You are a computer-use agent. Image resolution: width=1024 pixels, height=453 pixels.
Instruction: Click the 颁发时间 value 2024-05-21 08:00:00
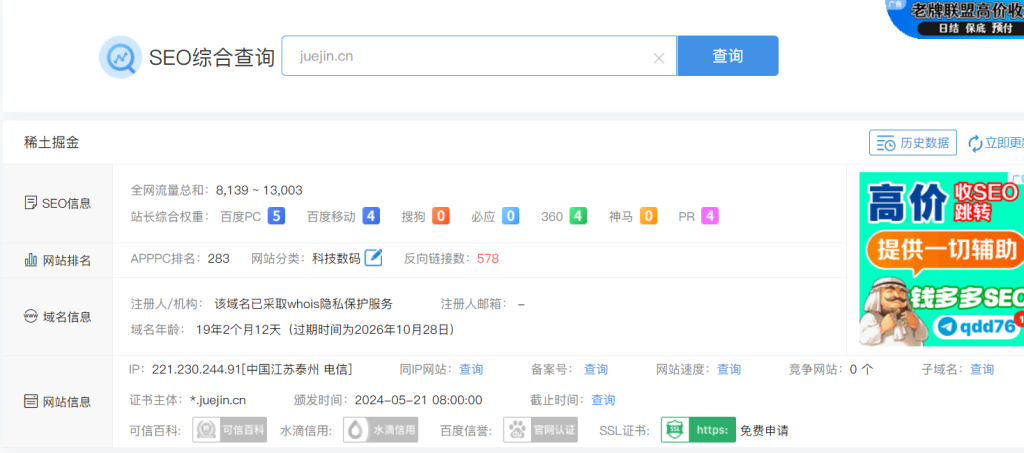(x=419, y=400)
